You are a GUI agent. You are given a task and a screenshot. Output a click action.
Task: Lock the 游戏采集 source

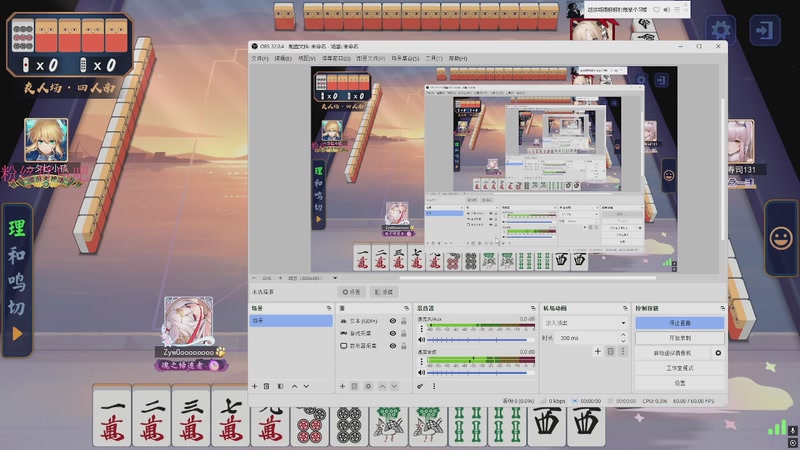(404, 333)
